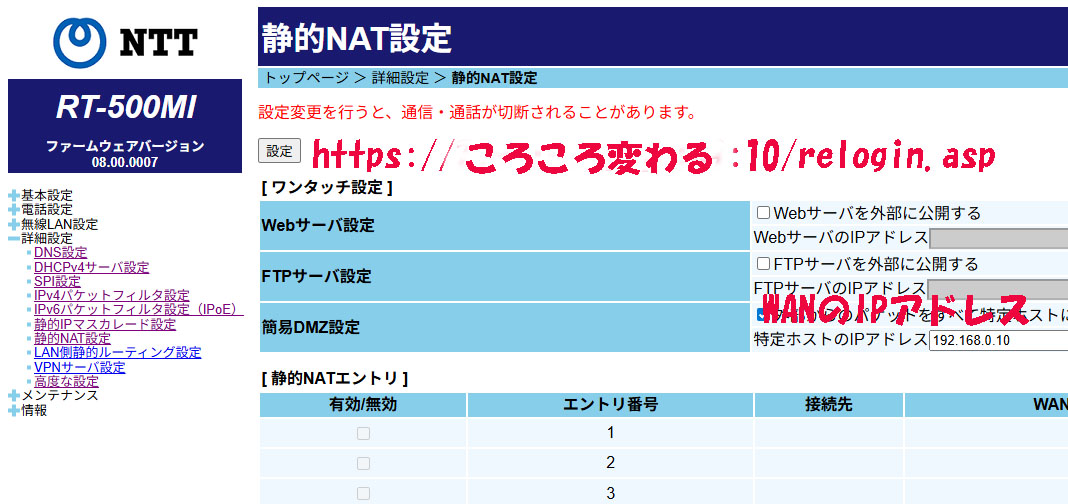The image size is (1068, 504).
Task: Open 静的IPマスカレード設定 link
Action: point(104,325)
